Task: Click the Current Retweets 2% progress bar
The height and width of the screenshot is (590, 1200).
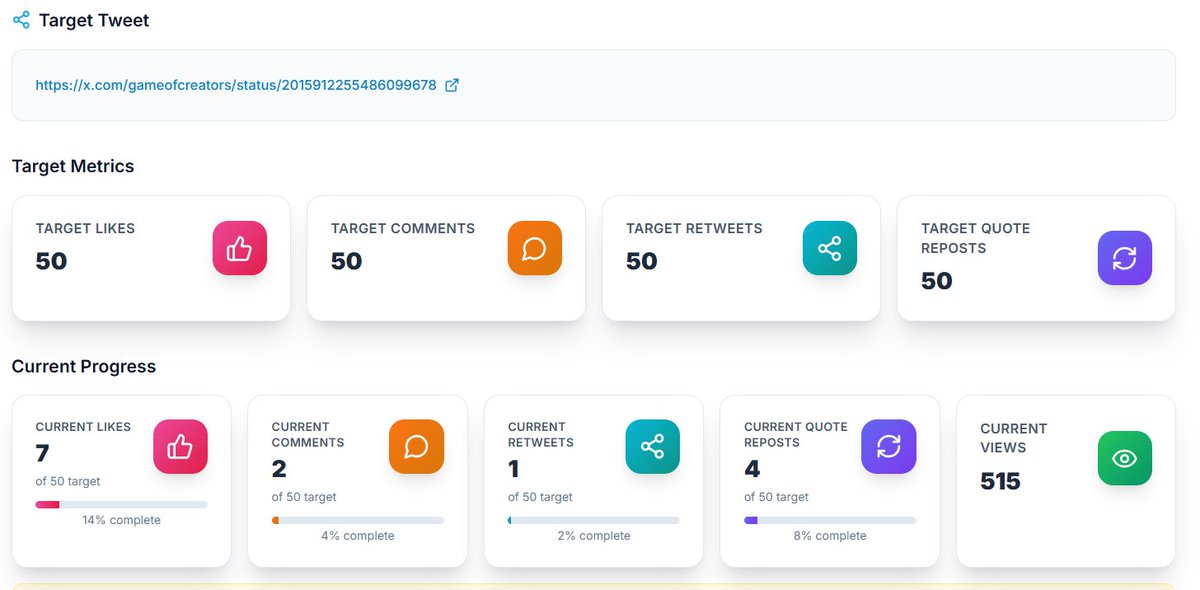Action: coord(594,520)
